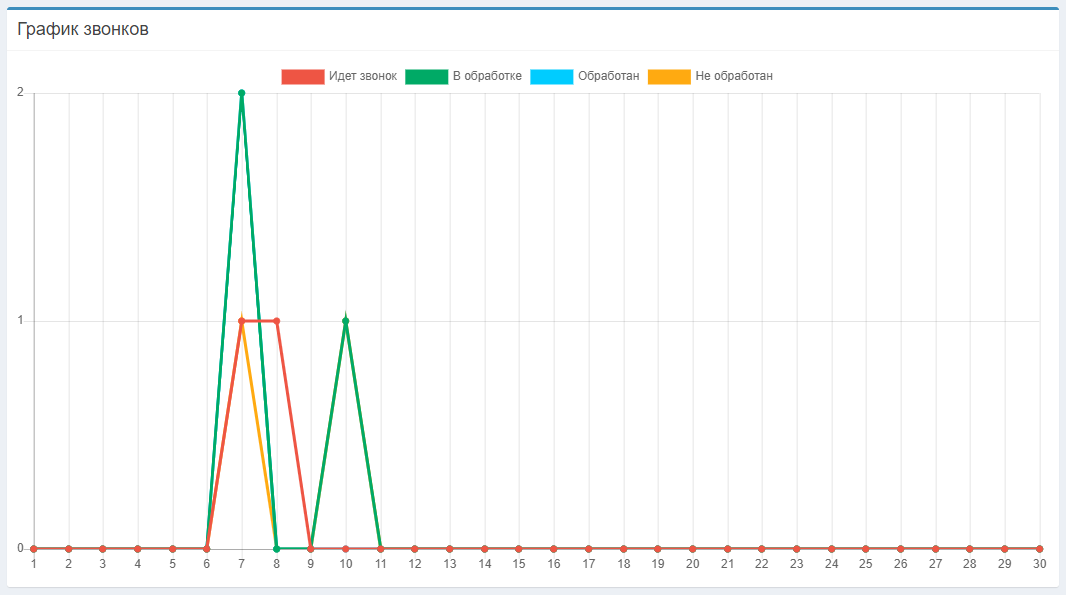Click the red Идет звонок legend swatch

tap(303, 76)
